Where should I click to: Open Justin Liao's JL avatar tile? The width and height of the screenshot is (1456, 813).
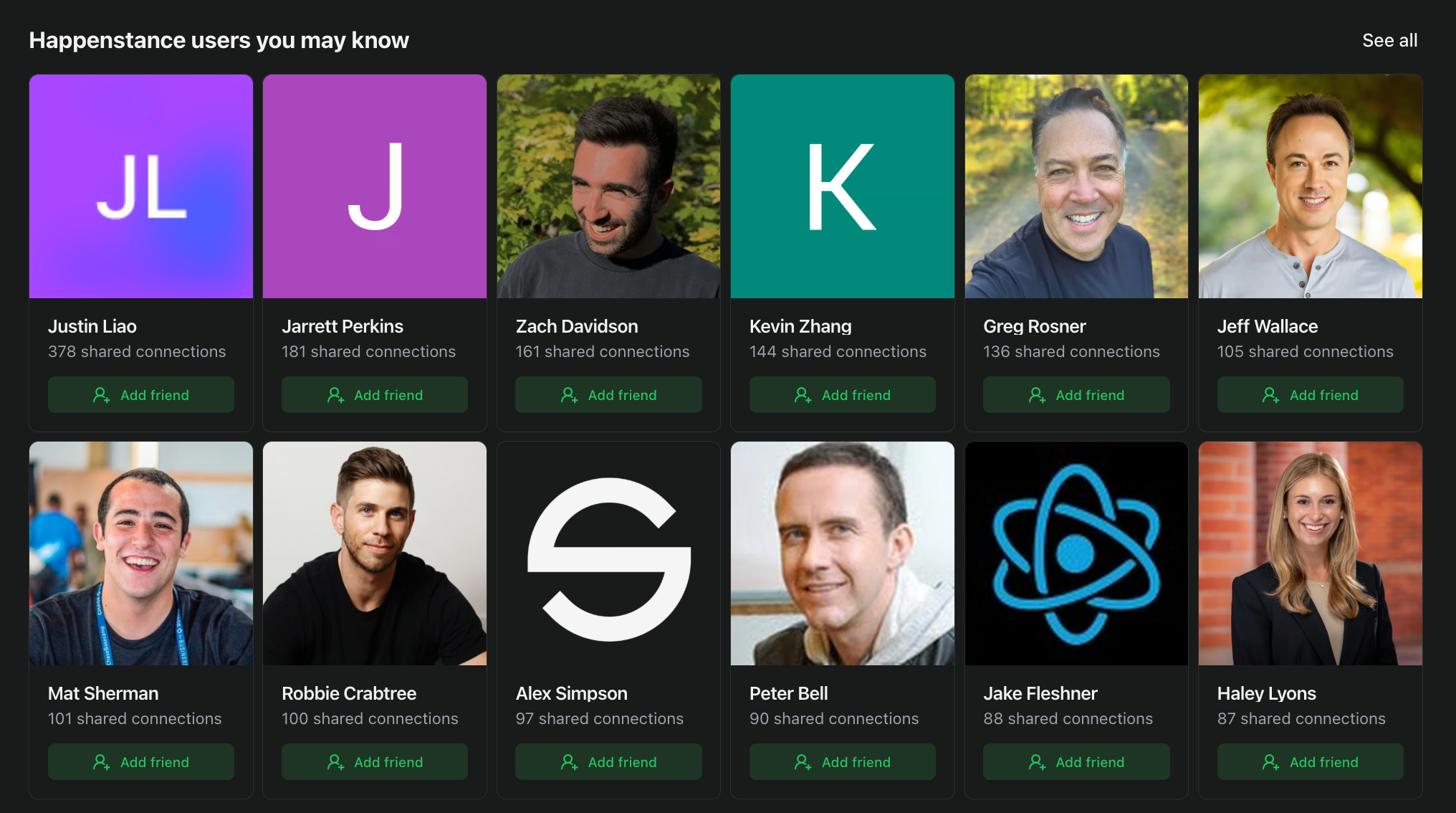(x=141, y=186)
